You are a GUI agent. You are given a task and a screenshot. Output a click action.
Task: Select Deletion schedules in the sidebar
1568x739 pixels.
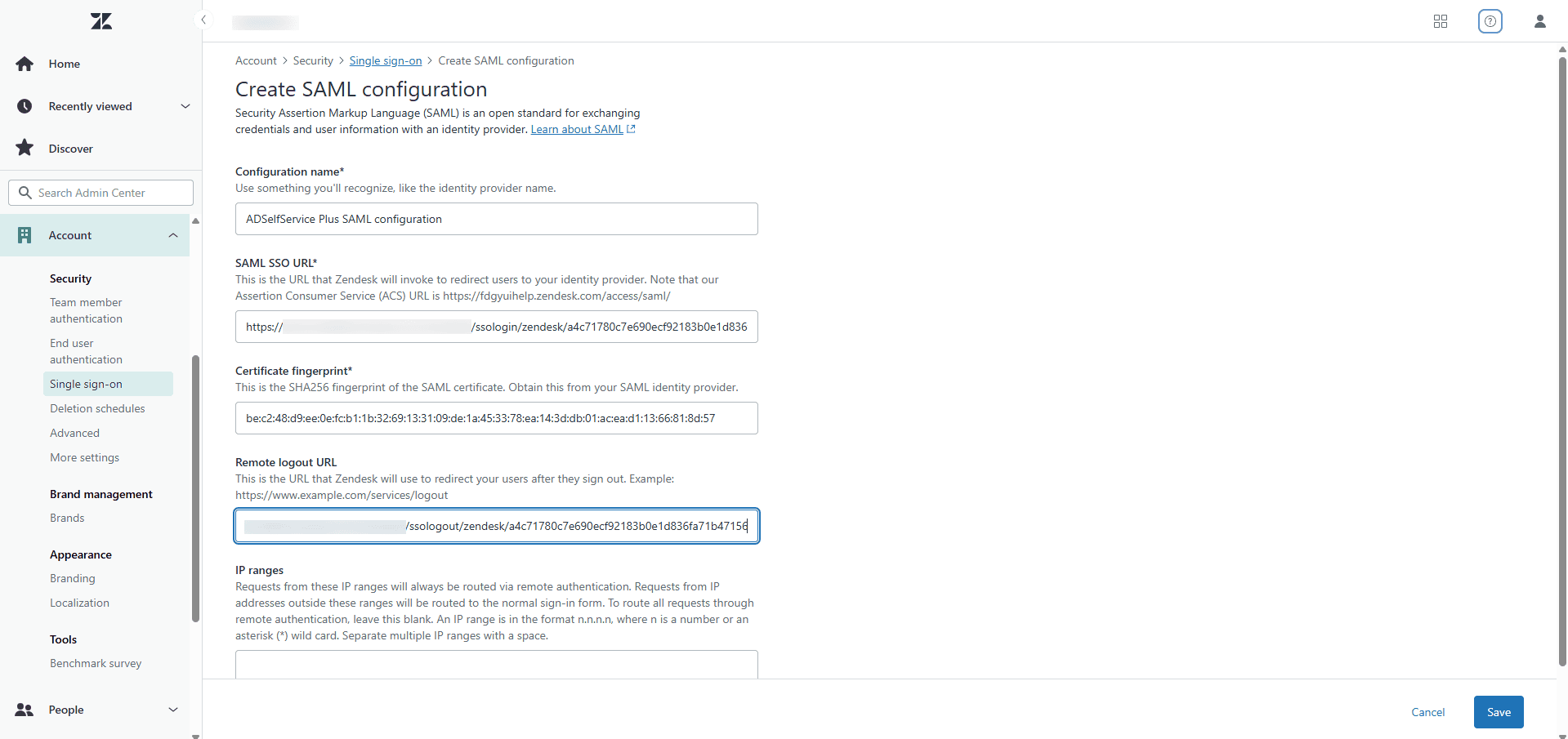(x=97, y=408)
